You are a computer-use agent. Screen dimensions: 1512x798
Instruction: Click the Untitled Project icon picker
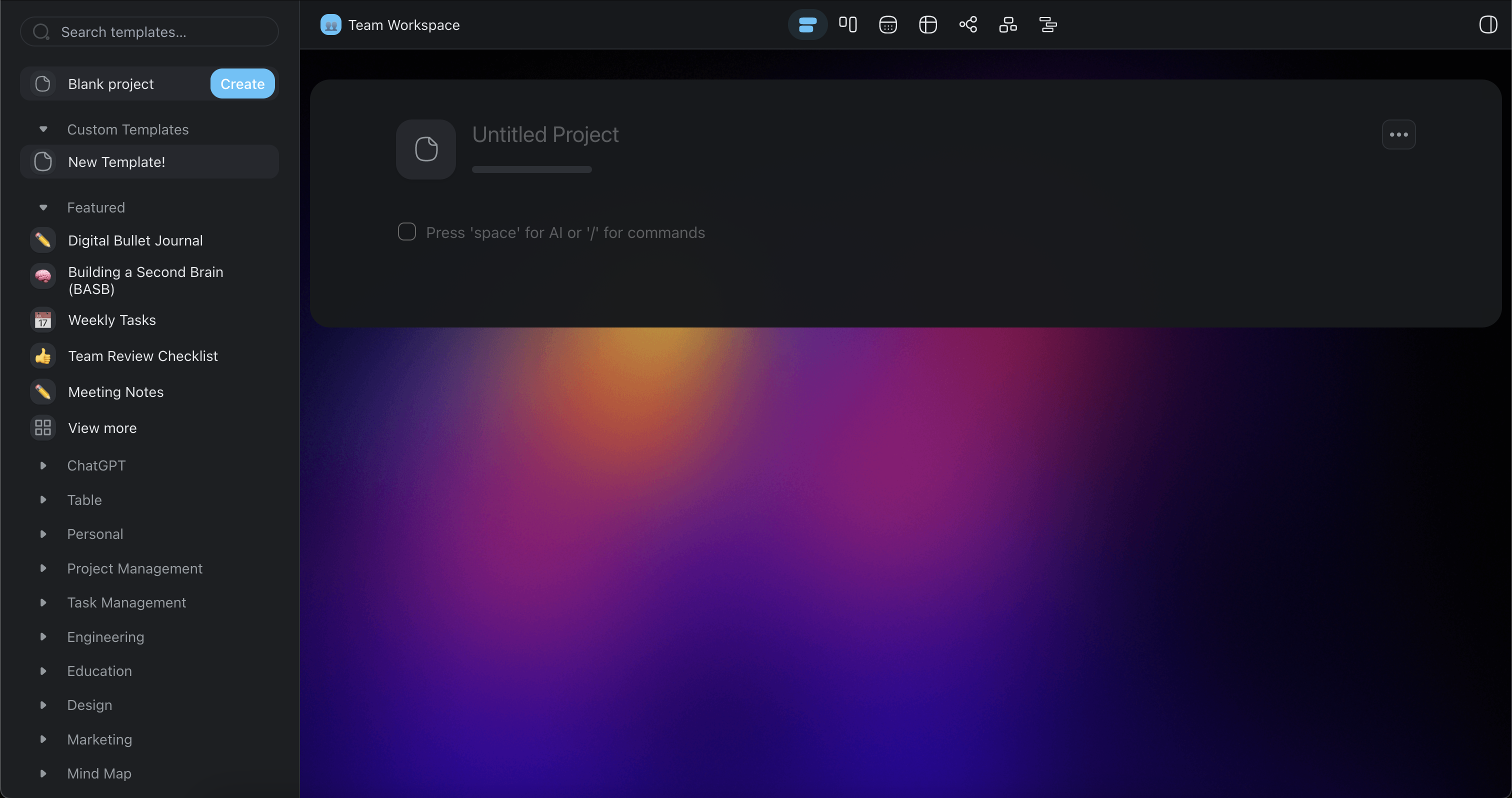tap(425, 149)
